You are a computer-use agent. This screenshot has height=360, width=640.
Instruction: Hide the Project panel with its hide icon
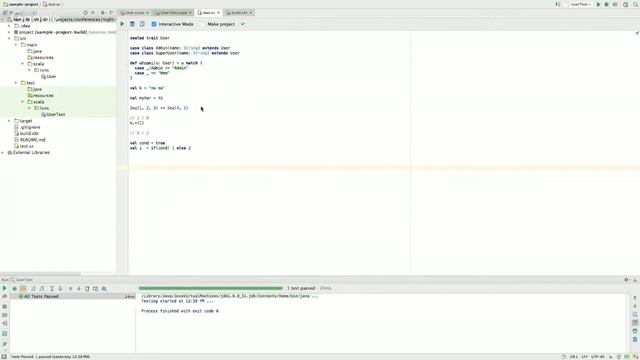pos(111,13)
